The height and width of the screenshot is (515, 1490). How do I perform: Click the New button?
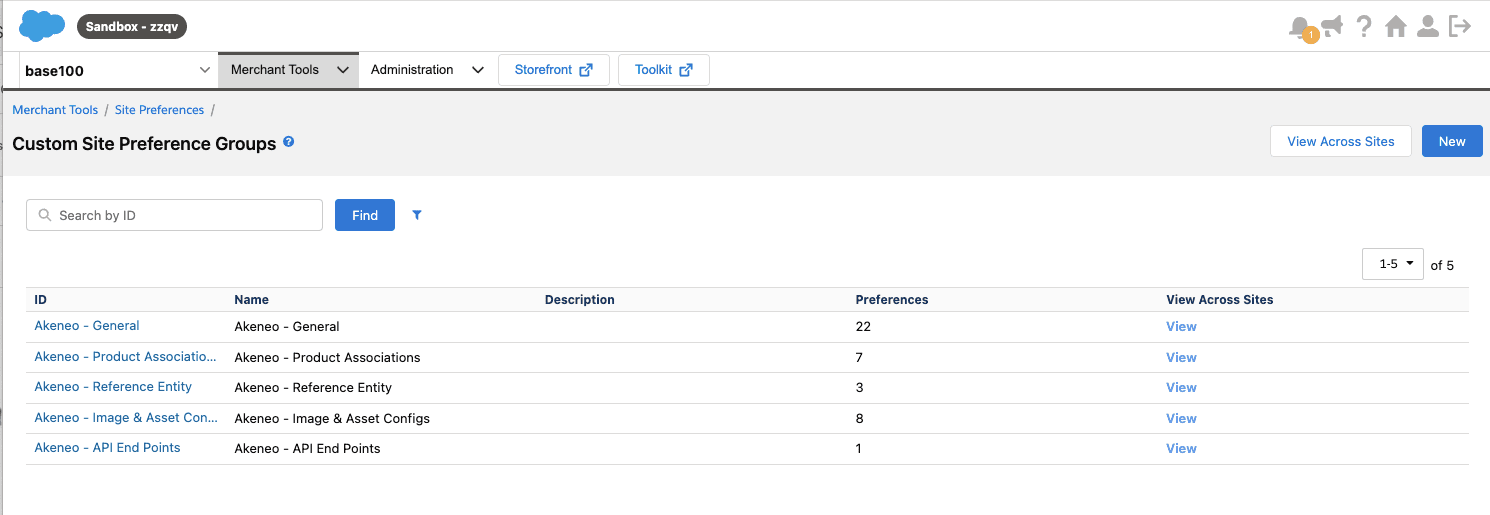[x=1452, y=141]
